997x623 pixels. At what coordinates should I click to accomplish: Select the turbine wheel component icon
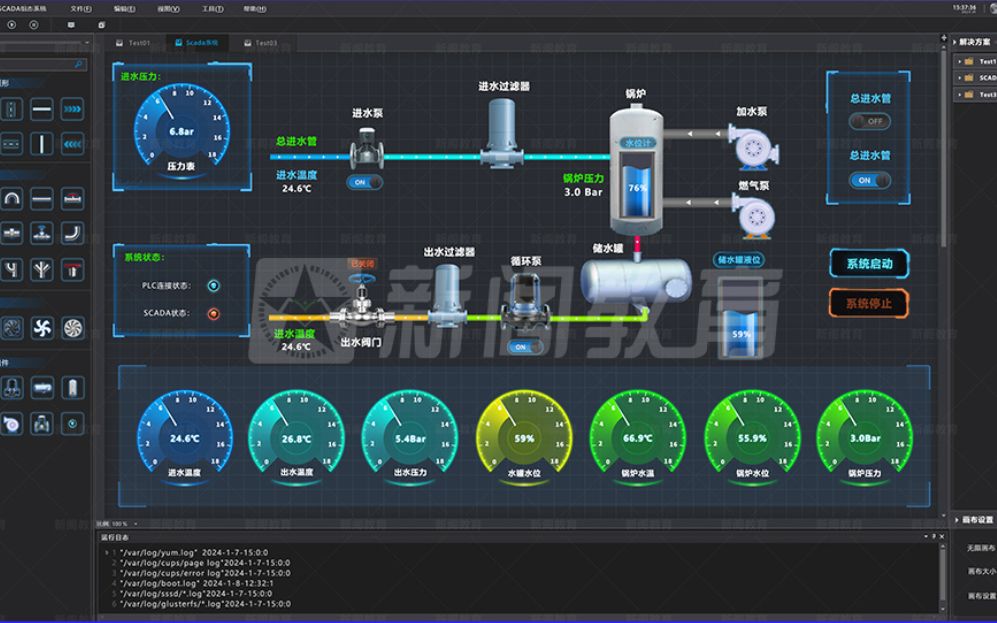click(x=72, y=327)
